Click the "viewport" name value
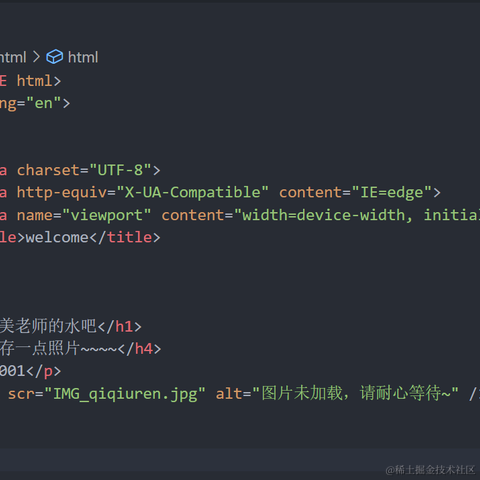This screenshot has width=480, height=480. click(107, 215)
